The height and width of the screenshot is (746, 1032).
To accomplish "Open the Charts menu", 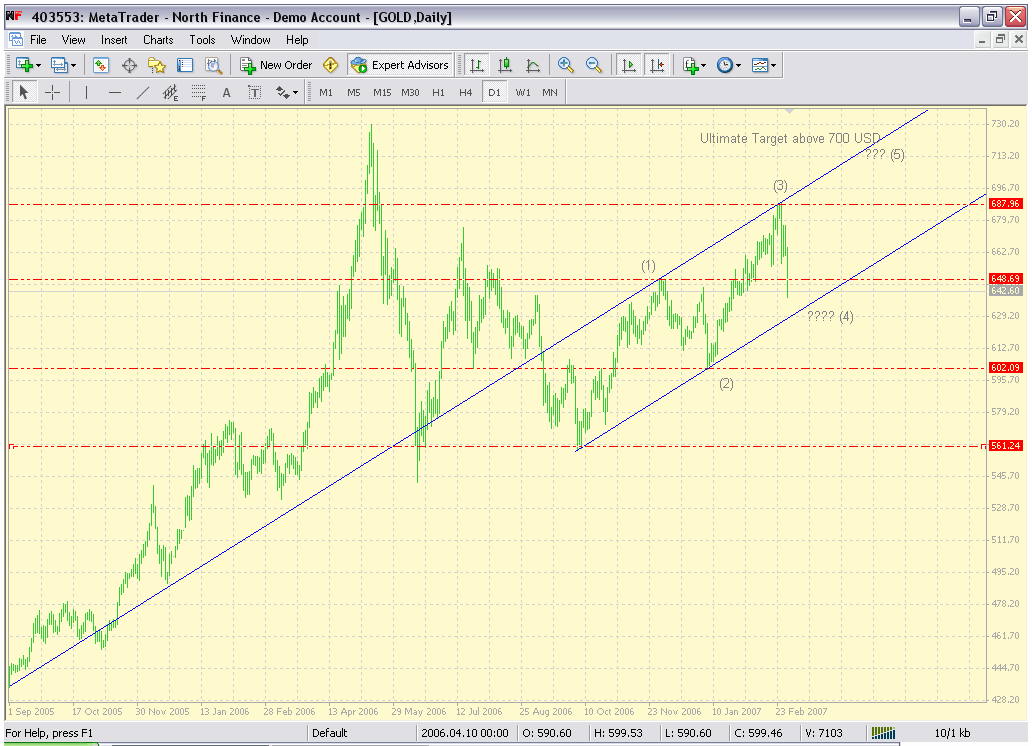I will pos(159,40).
